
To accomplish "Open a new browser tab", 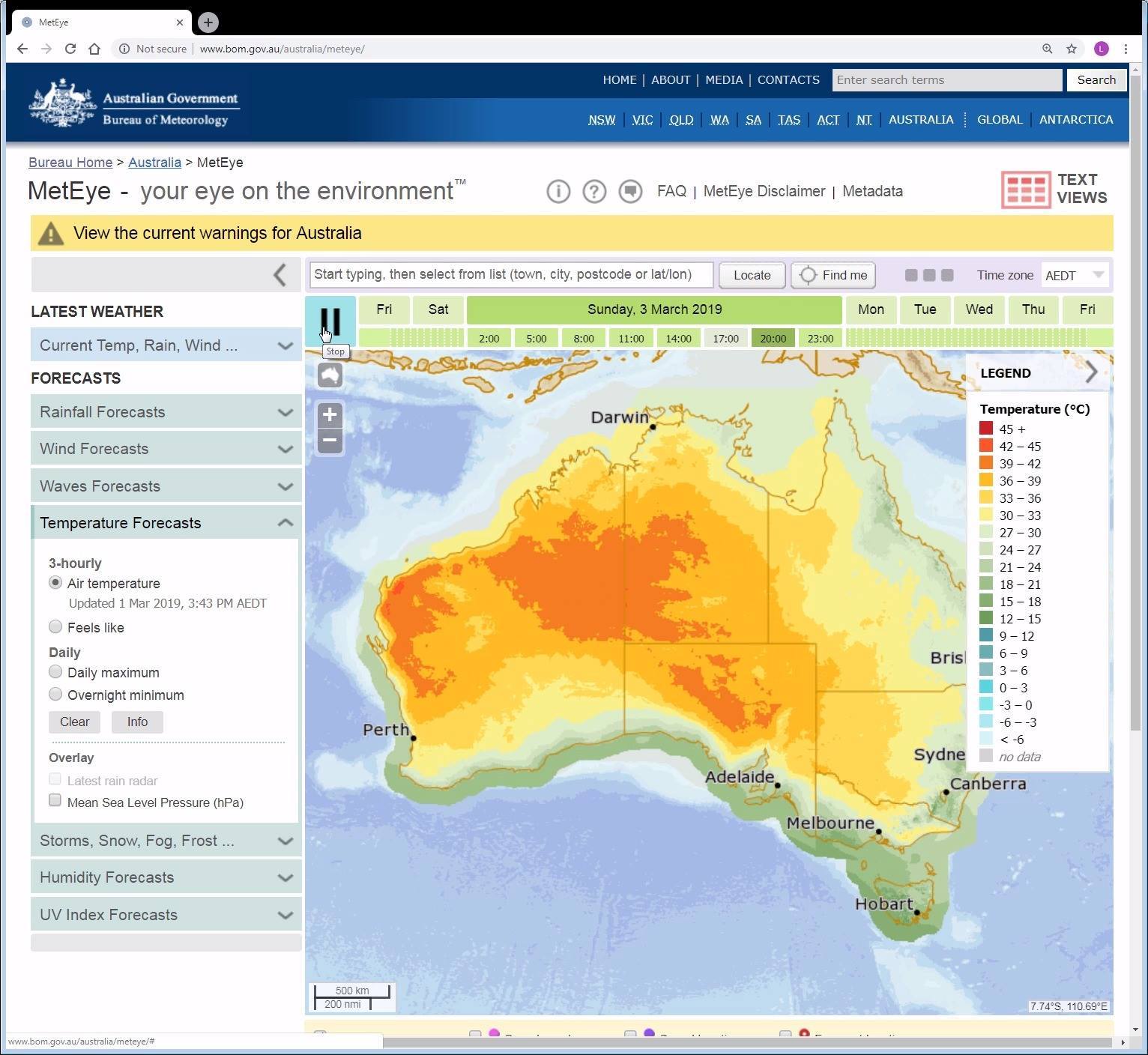I will [x=208, y=22].
